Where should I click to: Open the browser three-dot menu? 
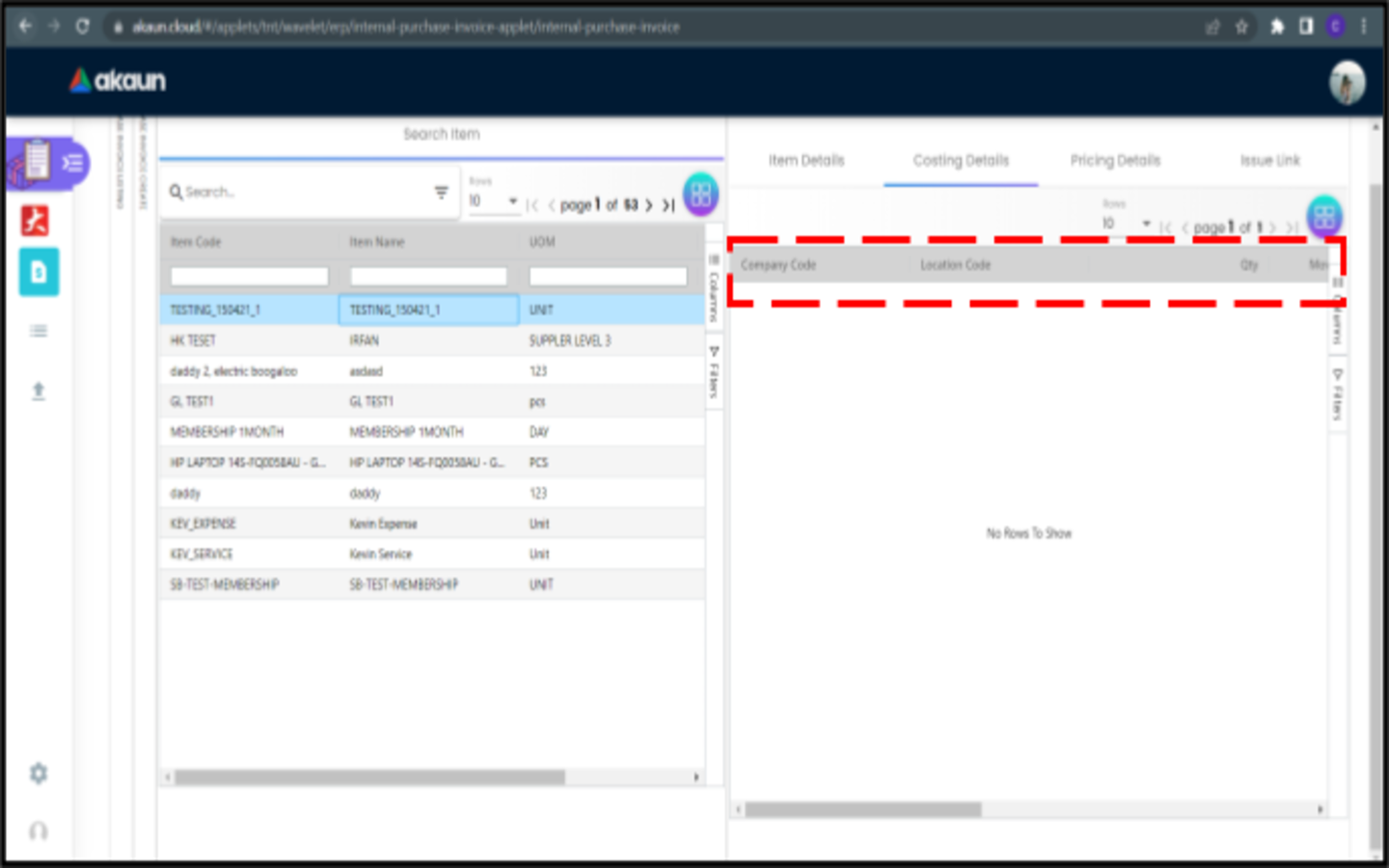point(1364,27)
